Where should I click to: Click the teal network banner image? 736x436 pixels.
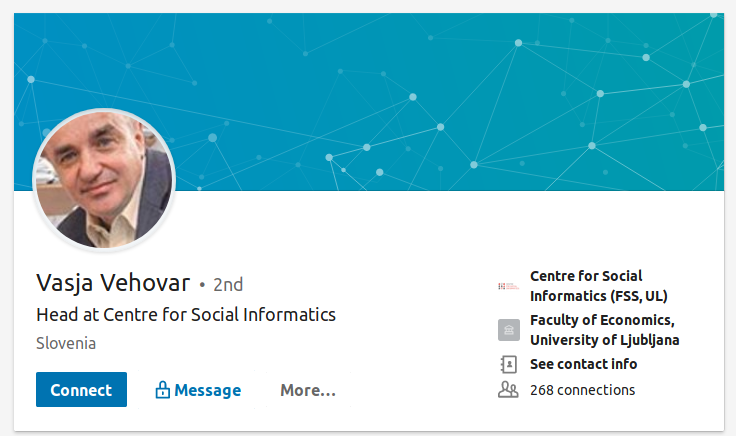click(450, 100)
